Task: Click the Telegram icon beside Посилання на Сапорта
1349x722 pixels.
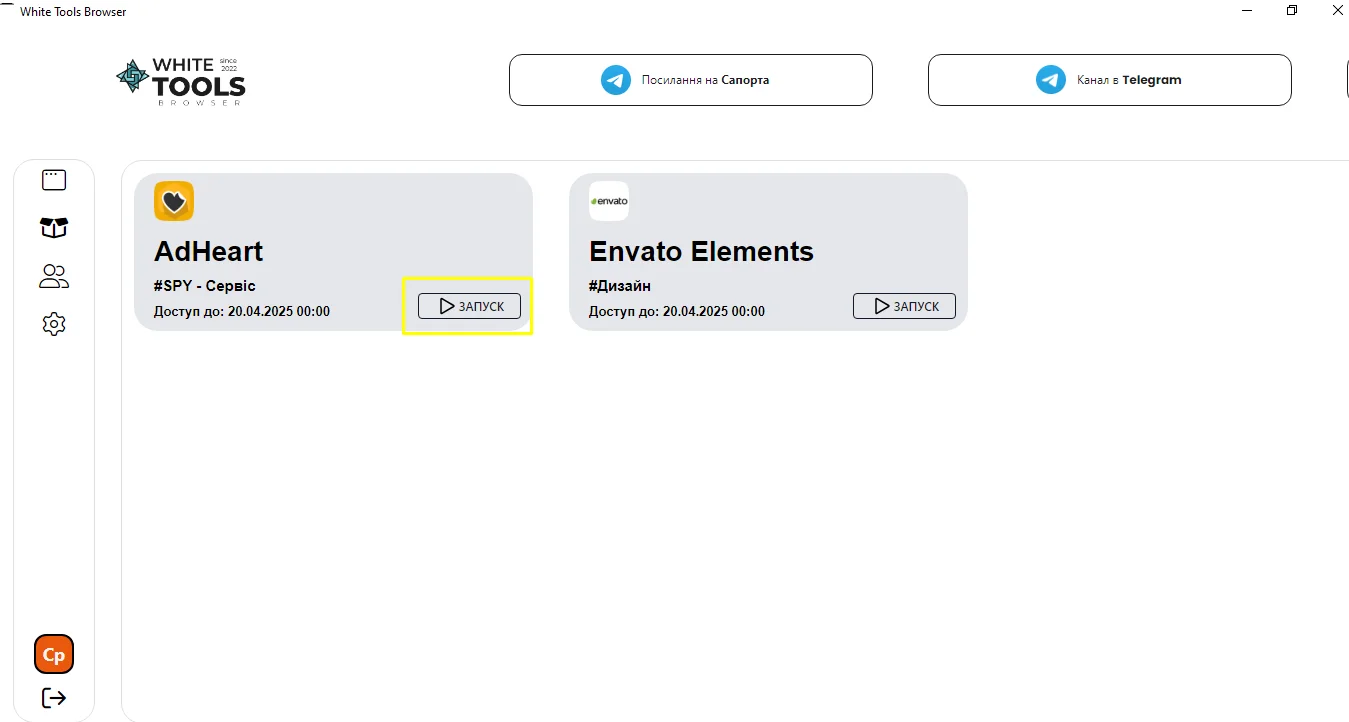Action: (x=616, y=80)
